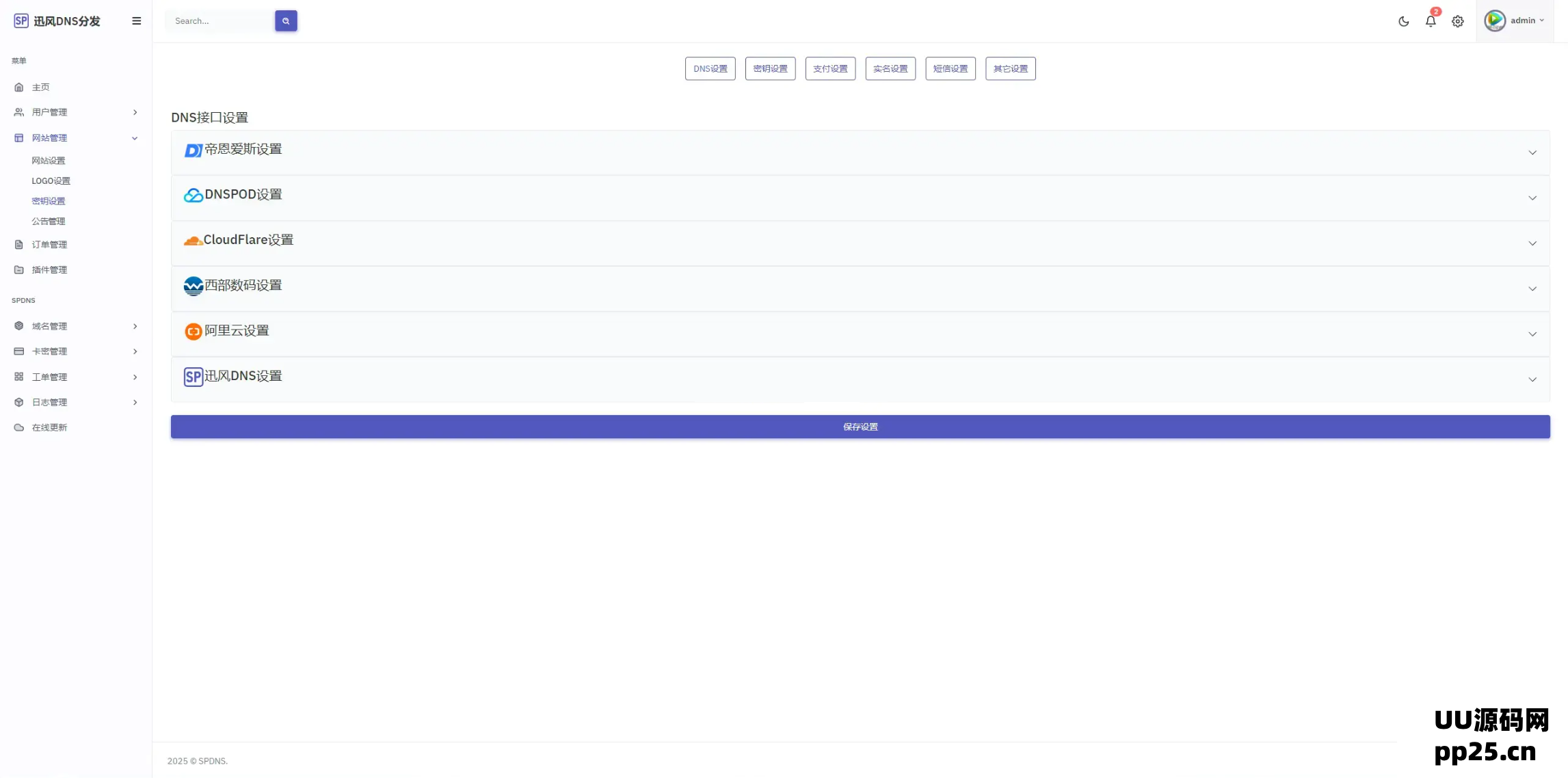Collapse sidebar with hamburger menu icon

coord(136,21)
